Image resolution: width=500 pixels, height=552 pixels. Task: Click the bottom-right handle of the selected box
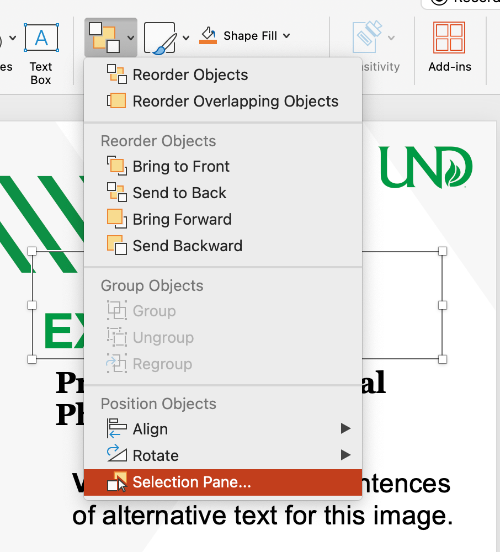[x=443, y=359]
